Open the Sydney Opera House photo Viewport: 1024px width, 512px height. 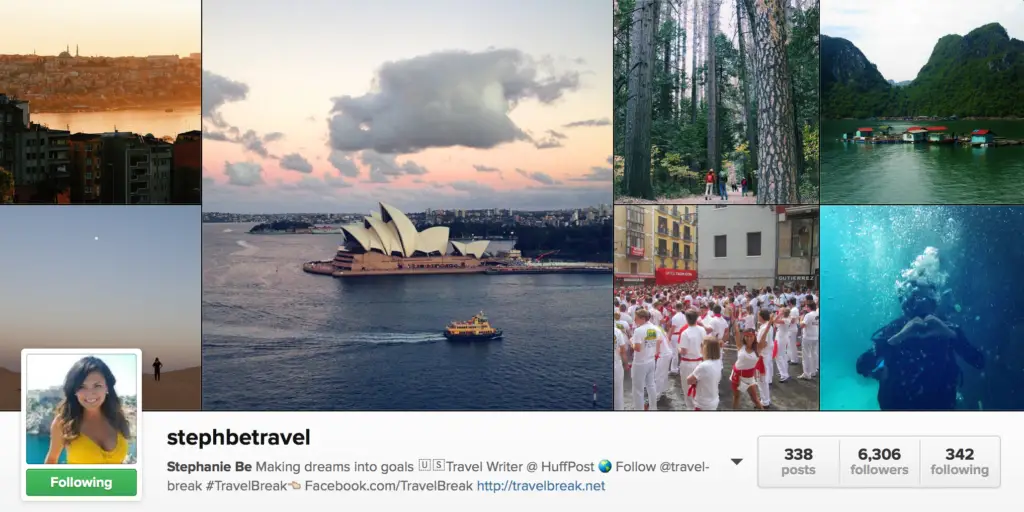pyautogui.click(x=408, y=205)
